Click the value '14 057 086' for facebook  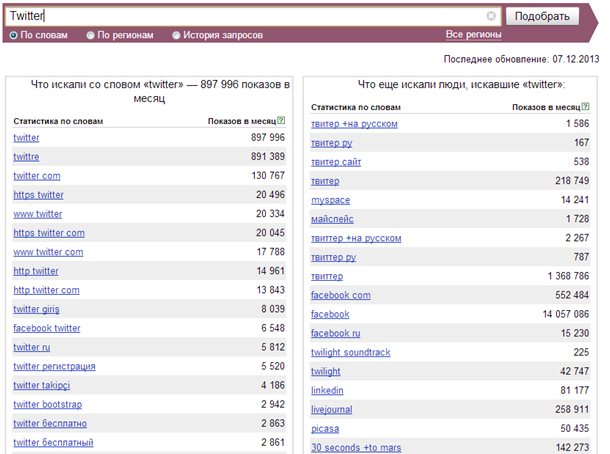pos(566,314)
